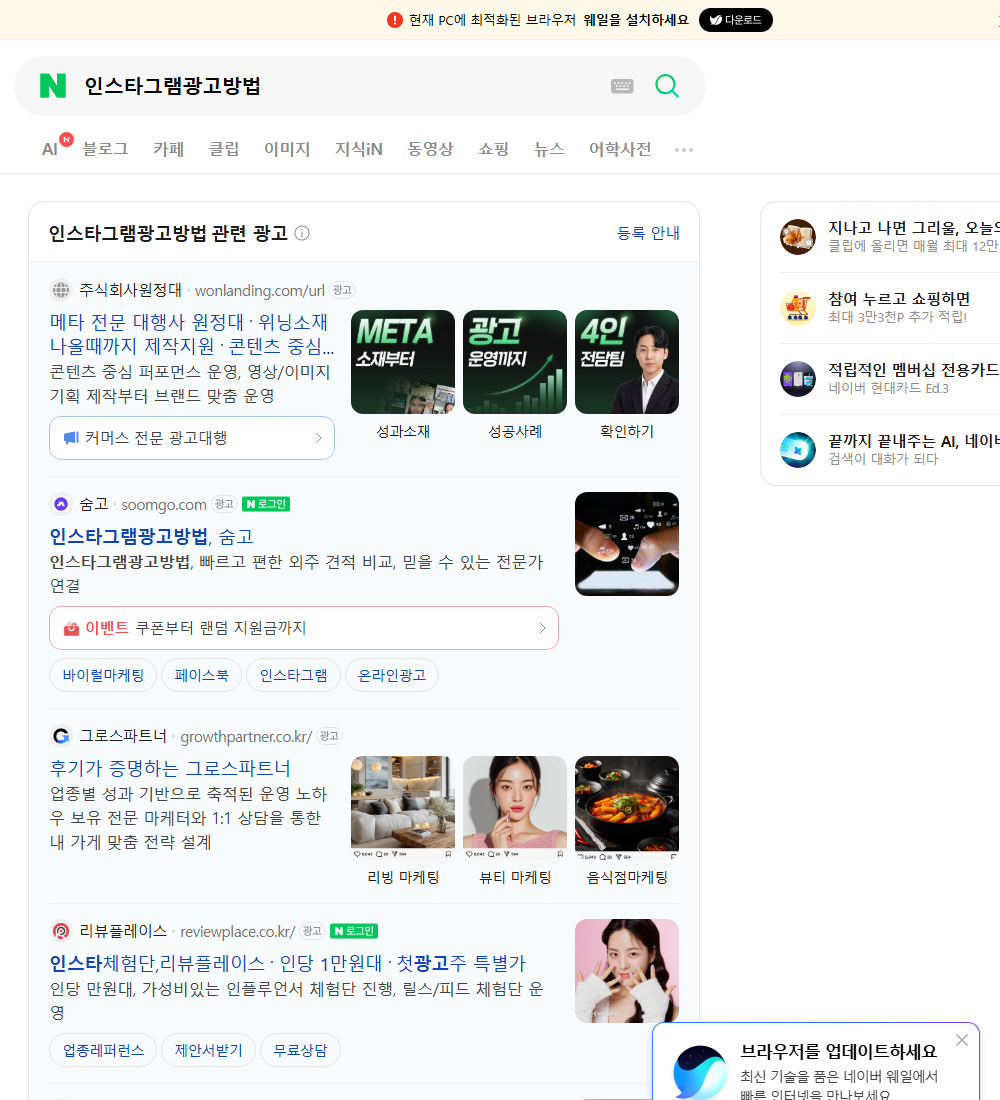Click the 지나고 나면 그리울 round icon
1000x1100 pixels.
pyautogui.click(x=798, y=236)
